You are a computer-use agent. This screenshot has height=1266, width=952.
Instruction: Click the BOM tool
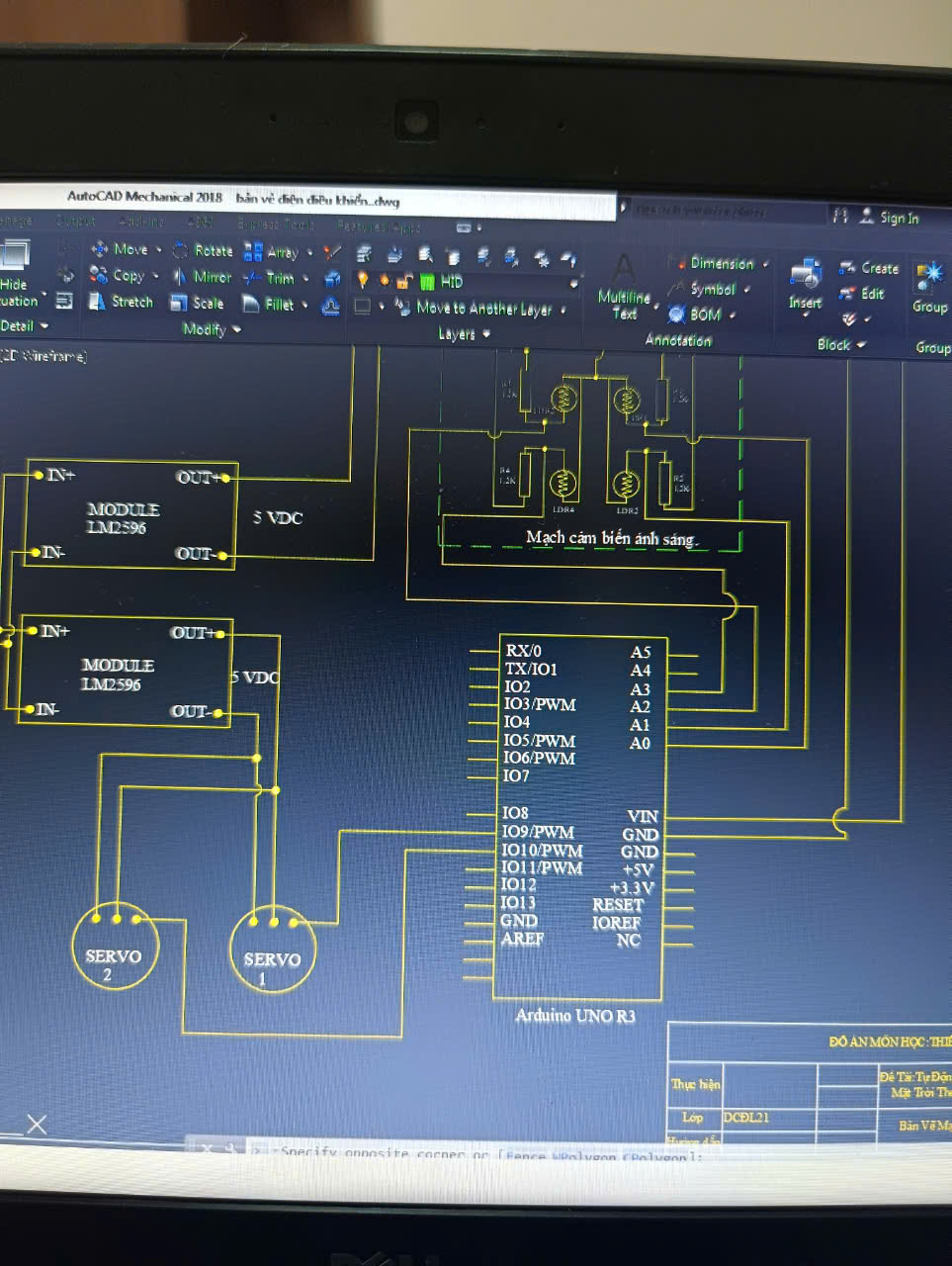point(694,315)
